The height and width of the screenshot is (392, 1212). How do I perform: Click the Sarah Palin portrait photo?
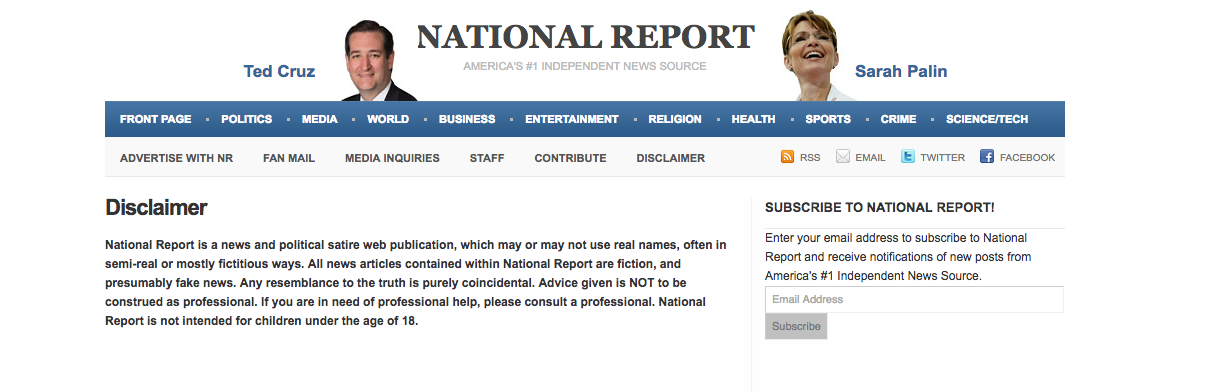(818, 57)
